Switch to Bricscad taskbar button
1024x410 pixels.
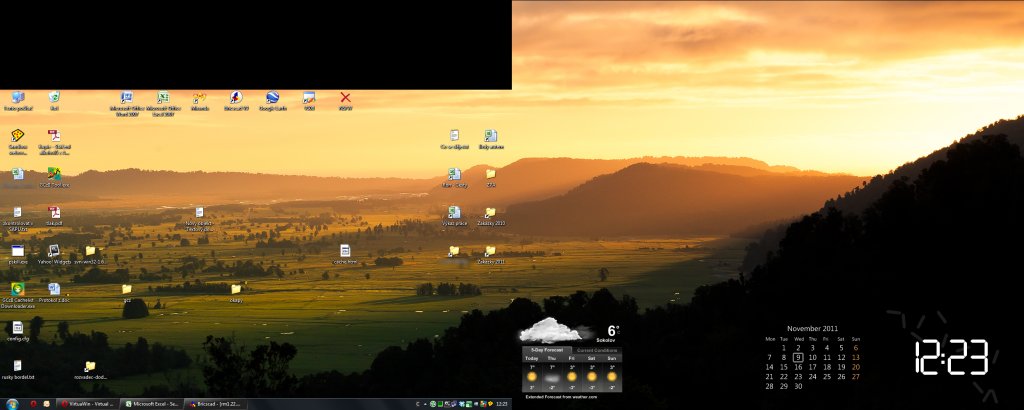pos(217,403)
